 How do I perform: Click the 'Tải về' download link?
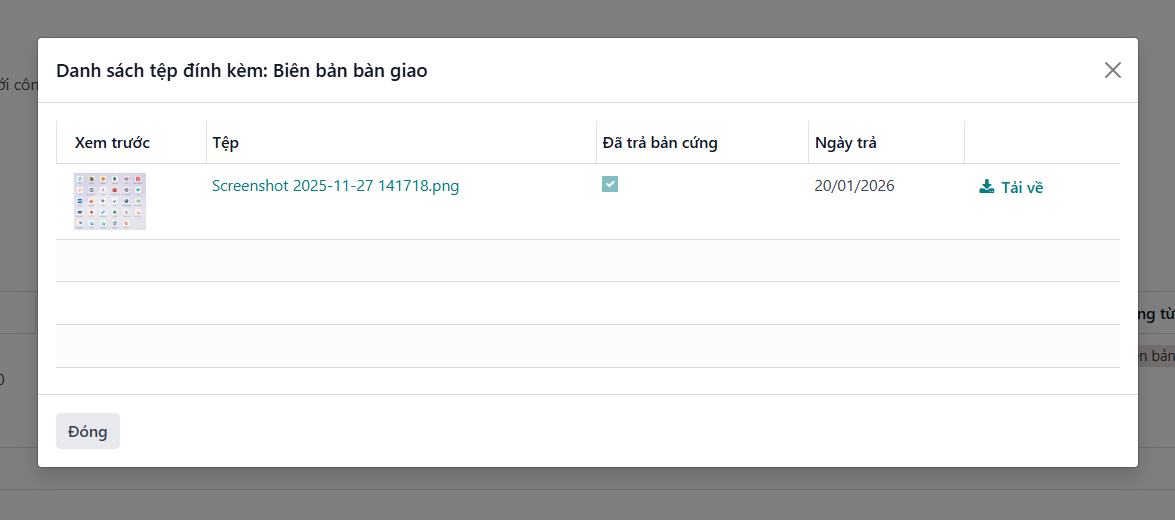coord(1011,187)
